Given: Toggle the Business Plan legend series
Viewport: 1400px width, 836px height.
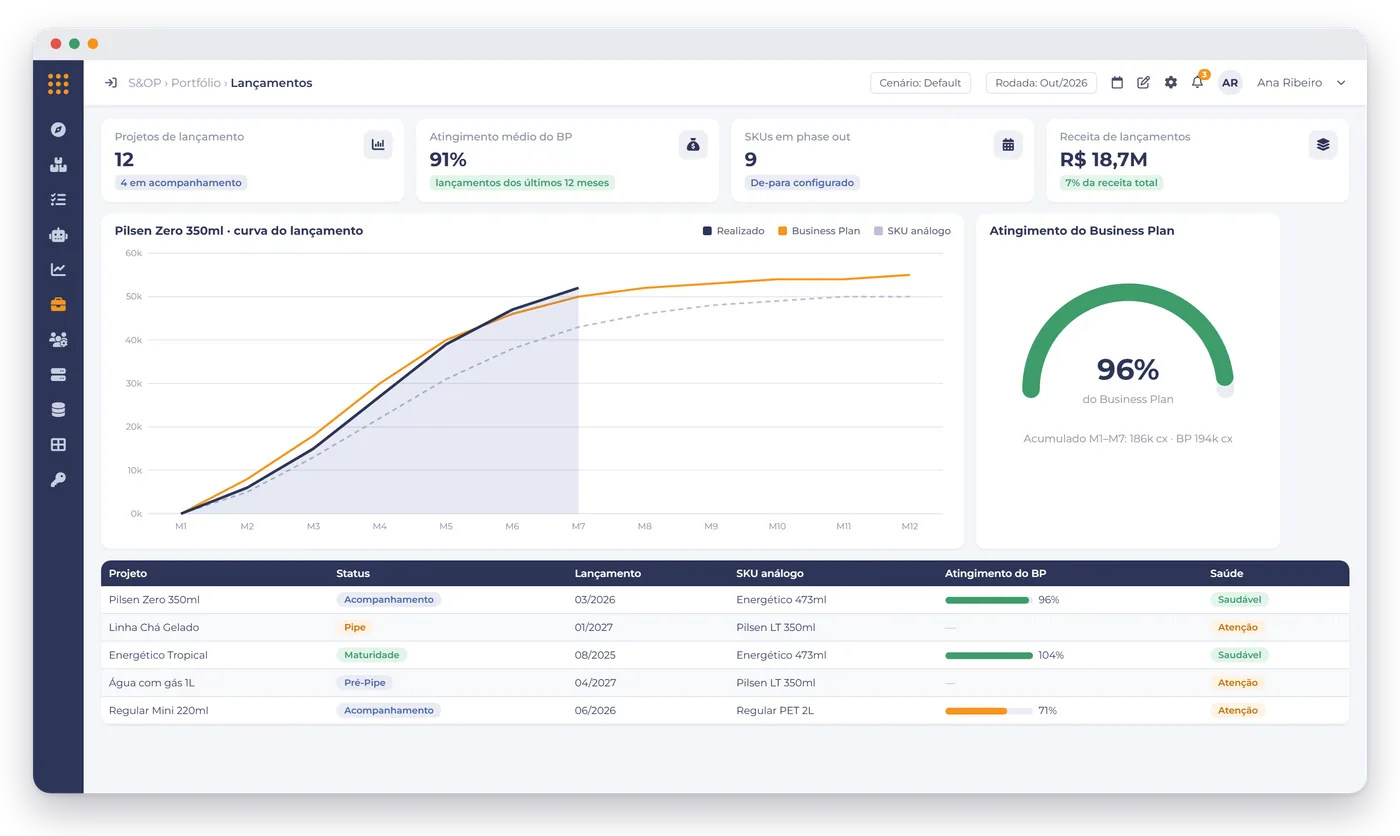Looking at the screenshot, I should (x=819, y=231).
